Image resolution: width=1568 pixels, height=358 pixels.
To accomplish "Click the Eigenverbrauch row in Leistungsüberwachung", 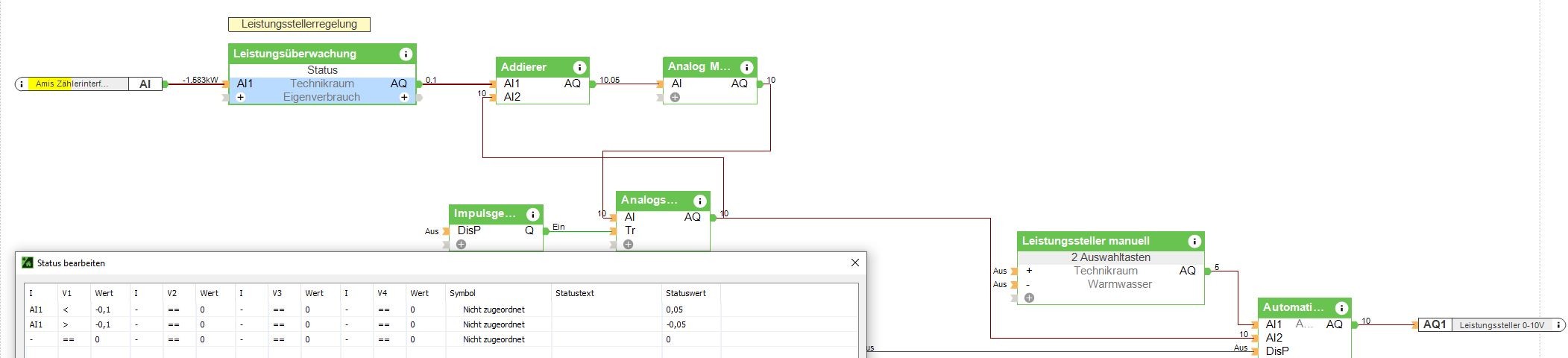I will tap(322, 97).
